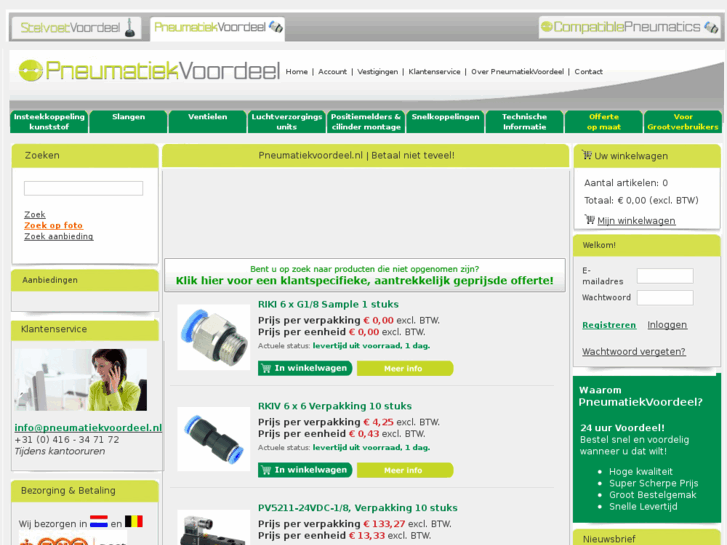Click the adjustable foot icon on StelvoetVoordeel tab
This screenshot has height=545, width=727.
click(x=130, y=28)
